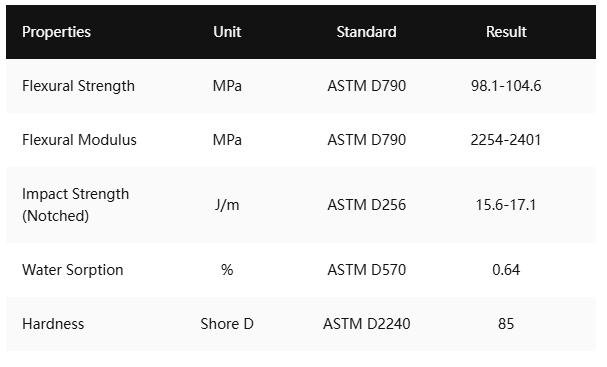The width and height of the screenshot is (607, 367).
Task: Select Impact Strength (Notched) cell
Action: click(x=75, y=205)
